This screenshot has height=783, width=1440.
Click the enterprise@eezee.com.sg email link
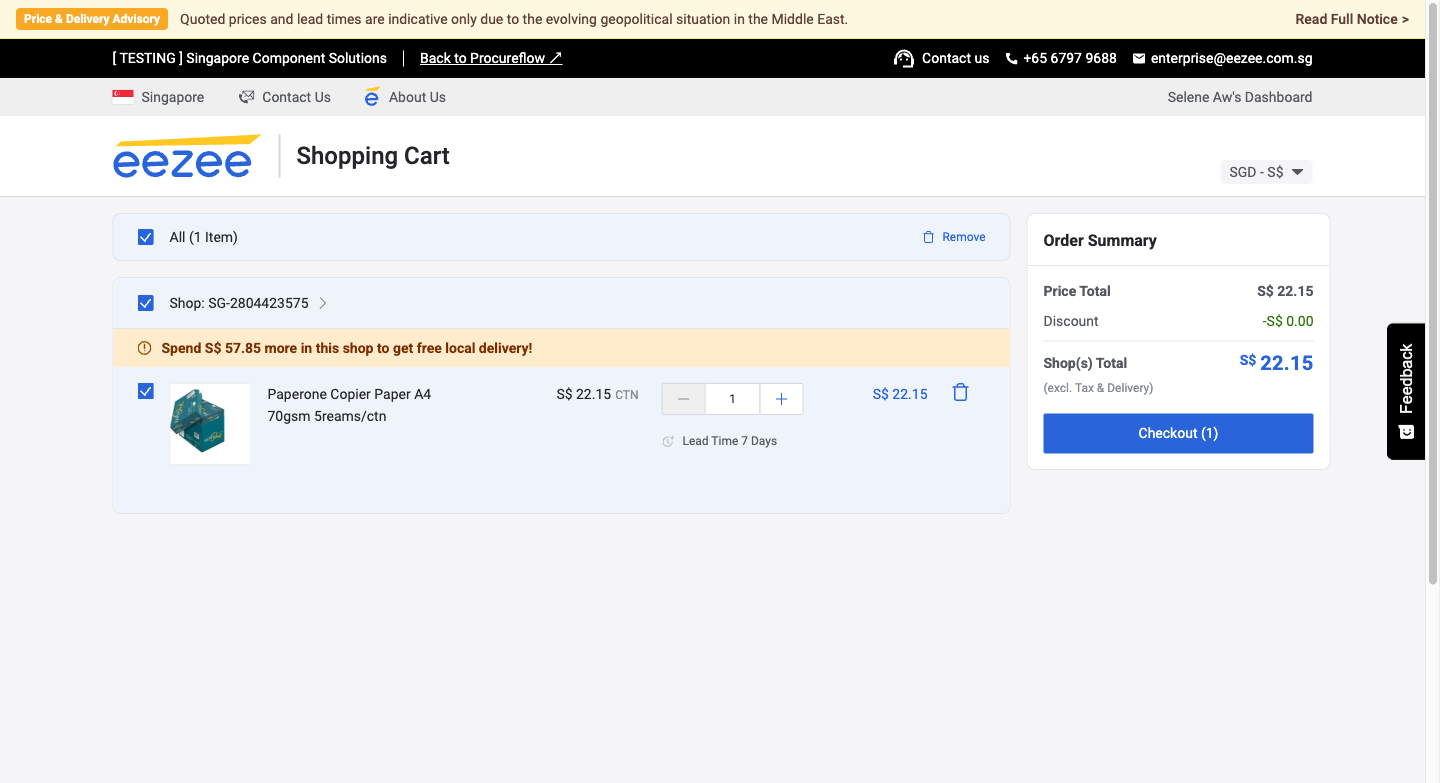pyautogui.click(x=1231, y=58)
